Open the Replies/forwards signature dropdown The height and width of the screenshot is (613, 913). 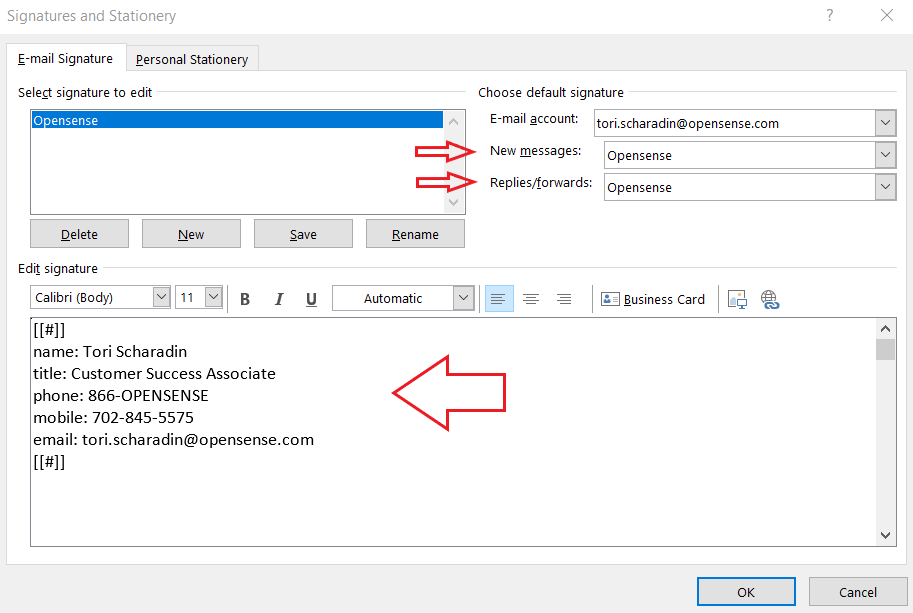coord(885,187)
